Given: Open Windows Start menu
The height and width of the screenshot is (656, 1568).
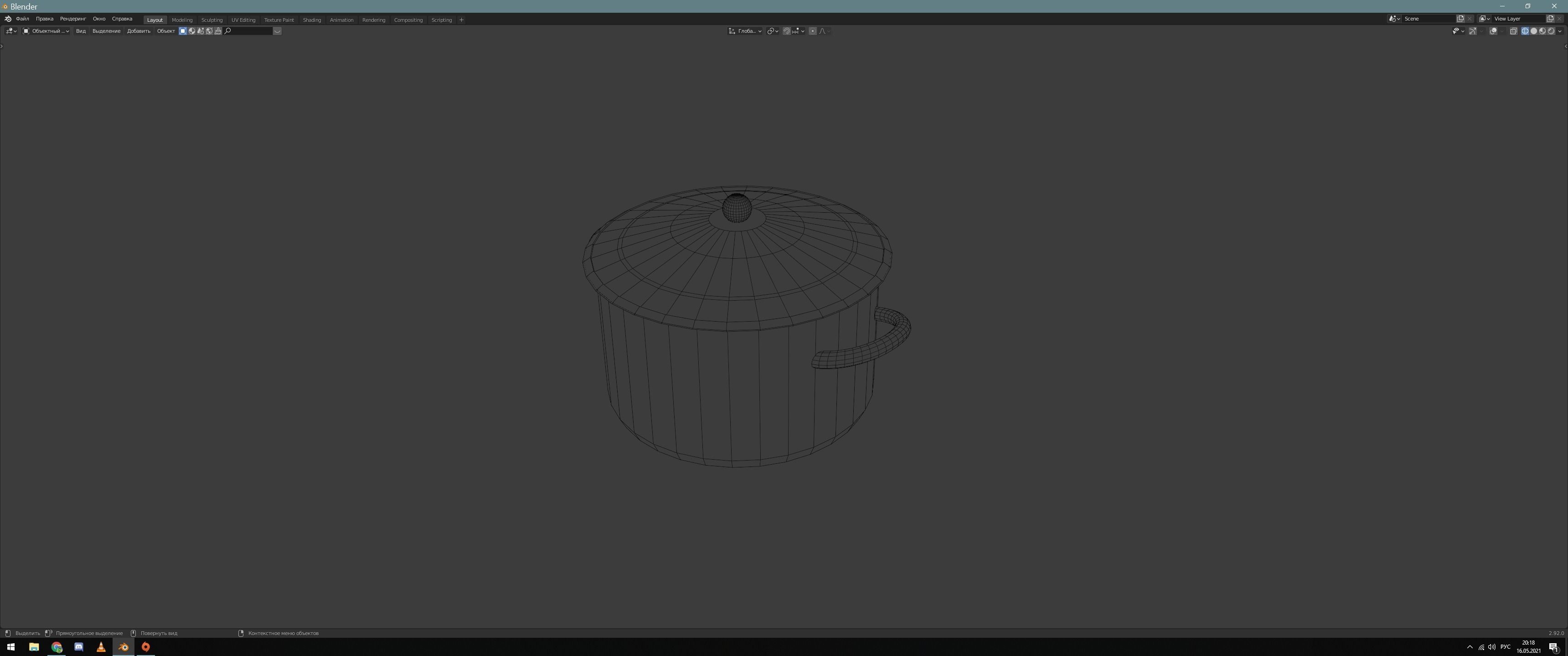Looking at the screenshot, I should pos(10,647).
